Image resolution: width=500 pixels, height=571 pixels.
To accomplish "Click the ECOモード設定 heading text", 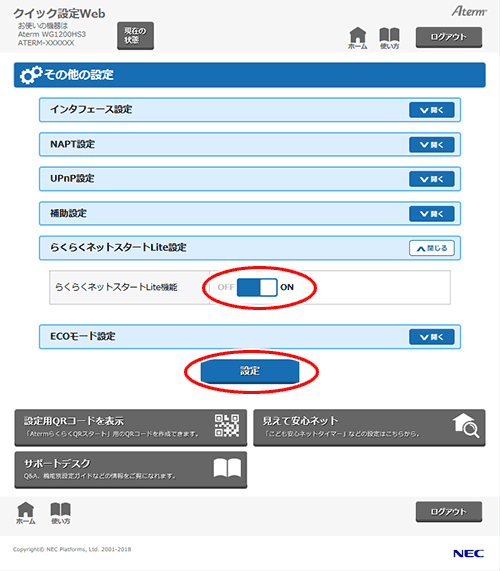I will pos(83,336).
